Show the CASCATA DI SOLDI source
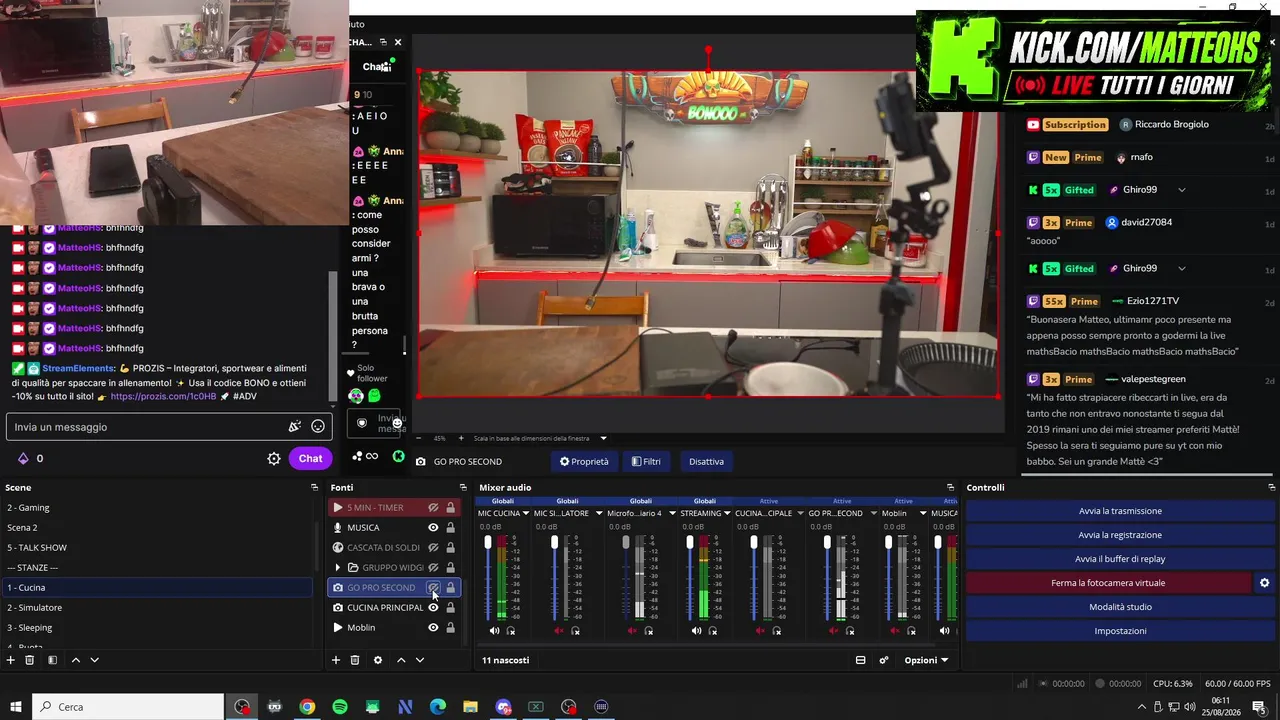The image size is (1280, 720). click(x=434, y=548)
